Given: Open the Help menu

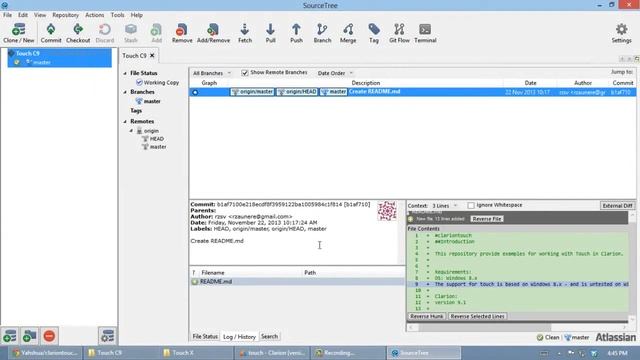Looking at the screenshot, I should 136,15.
